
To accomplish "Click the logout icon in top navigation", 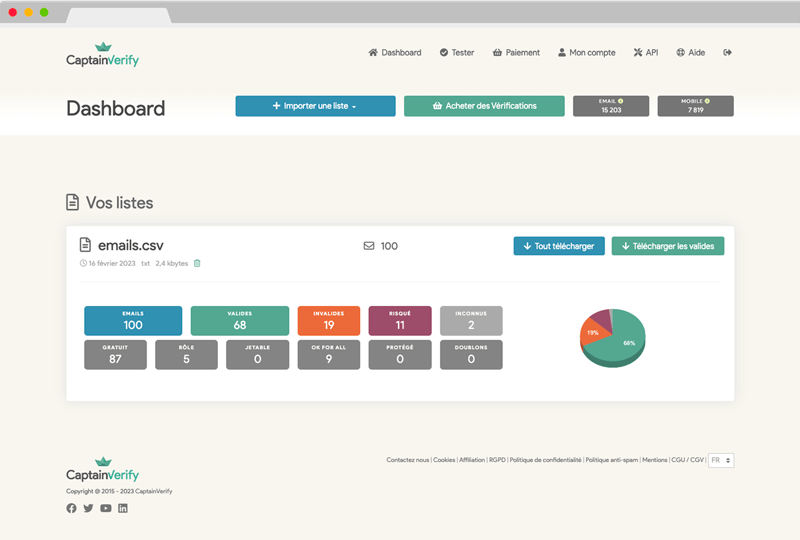I will (x=728, y=53).
